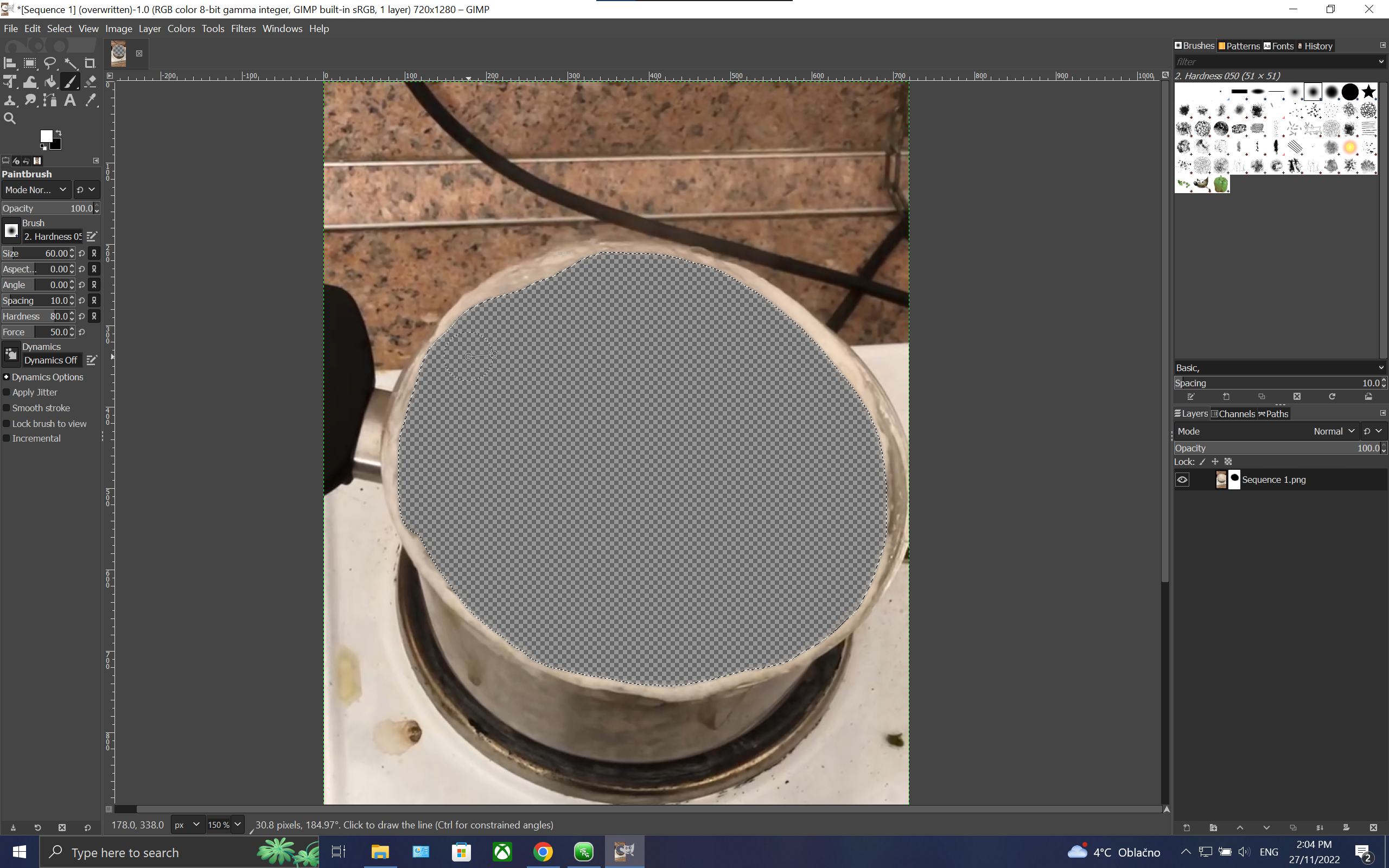Select the Color Picker tool

(90, 100)
